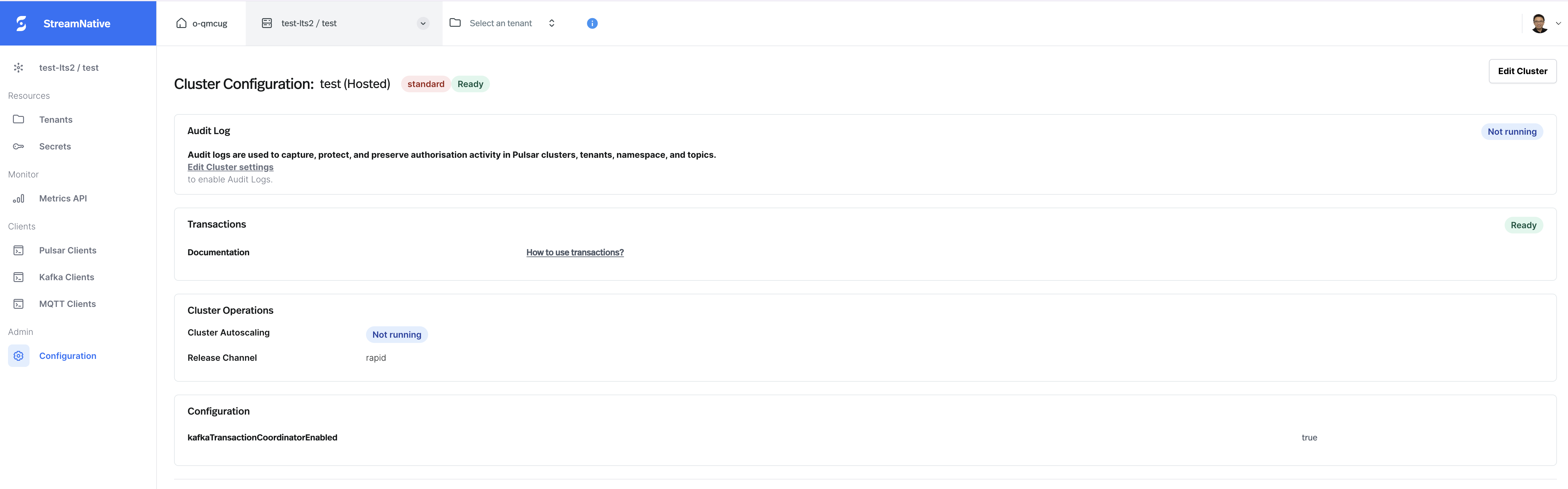
Task: Click the home icon beside o-qmcug
Action: pos(181,23)
